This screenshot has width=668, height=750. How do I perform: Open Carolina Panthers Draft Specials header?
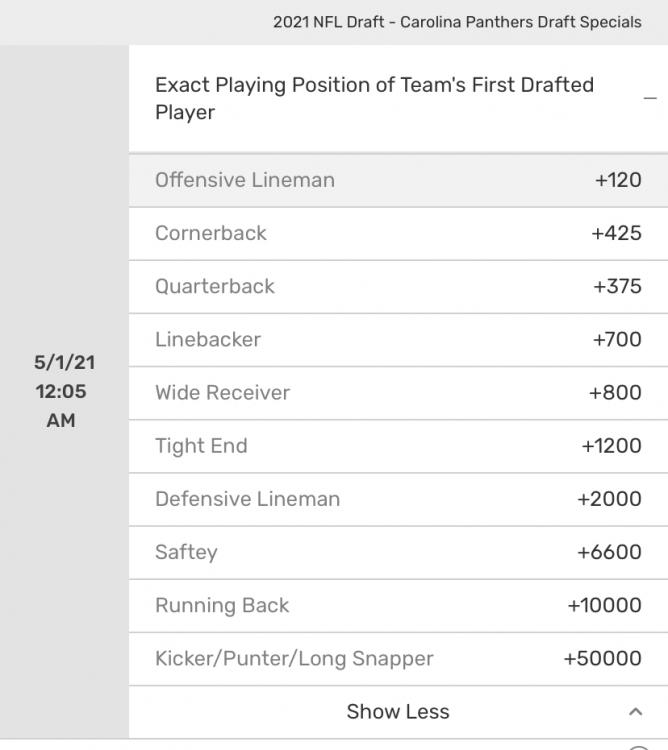coord(457,22)
